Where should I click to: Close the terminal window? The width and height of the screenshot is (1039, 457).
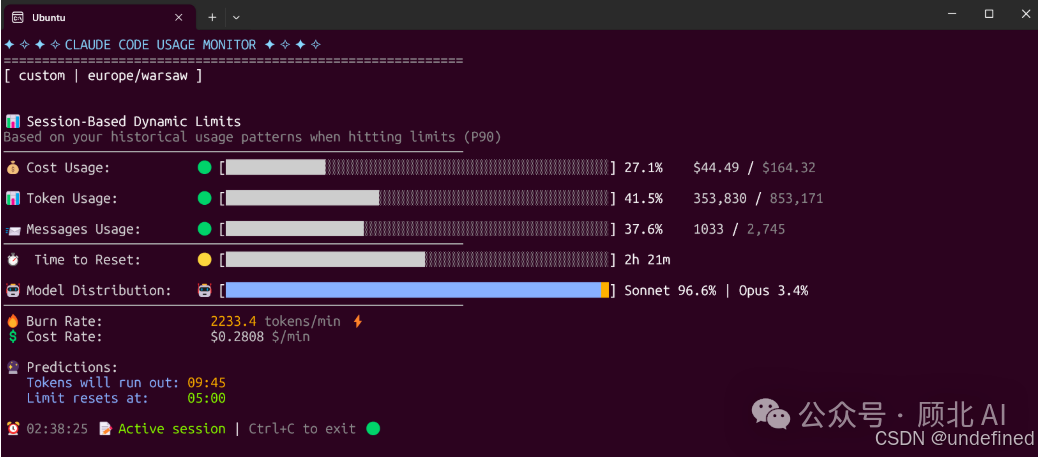point(1024,14)
